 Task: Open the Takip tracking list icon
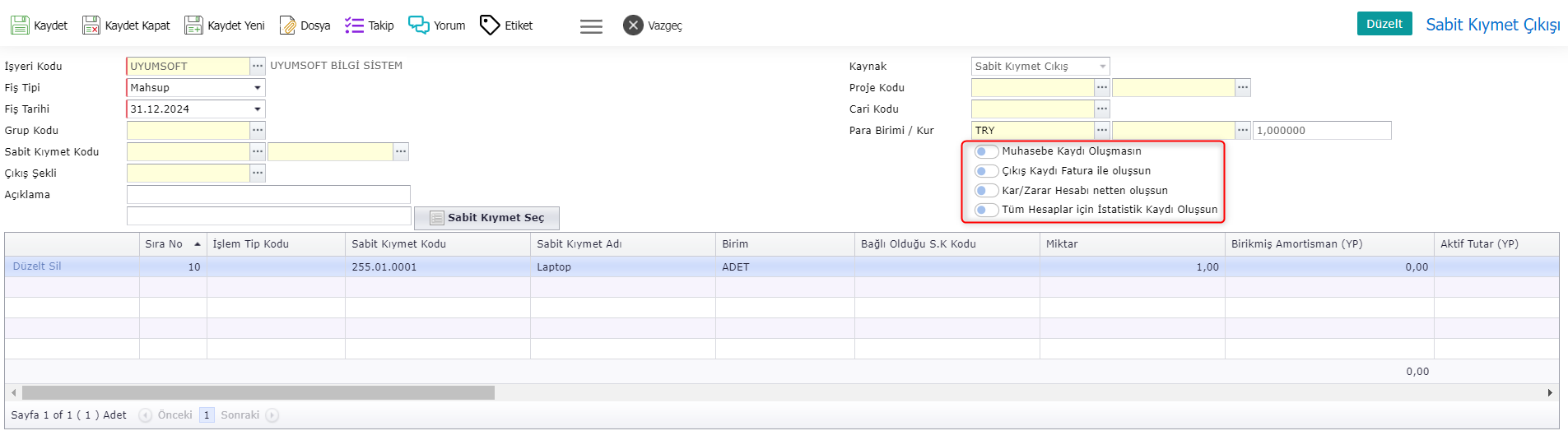(354, 25)
